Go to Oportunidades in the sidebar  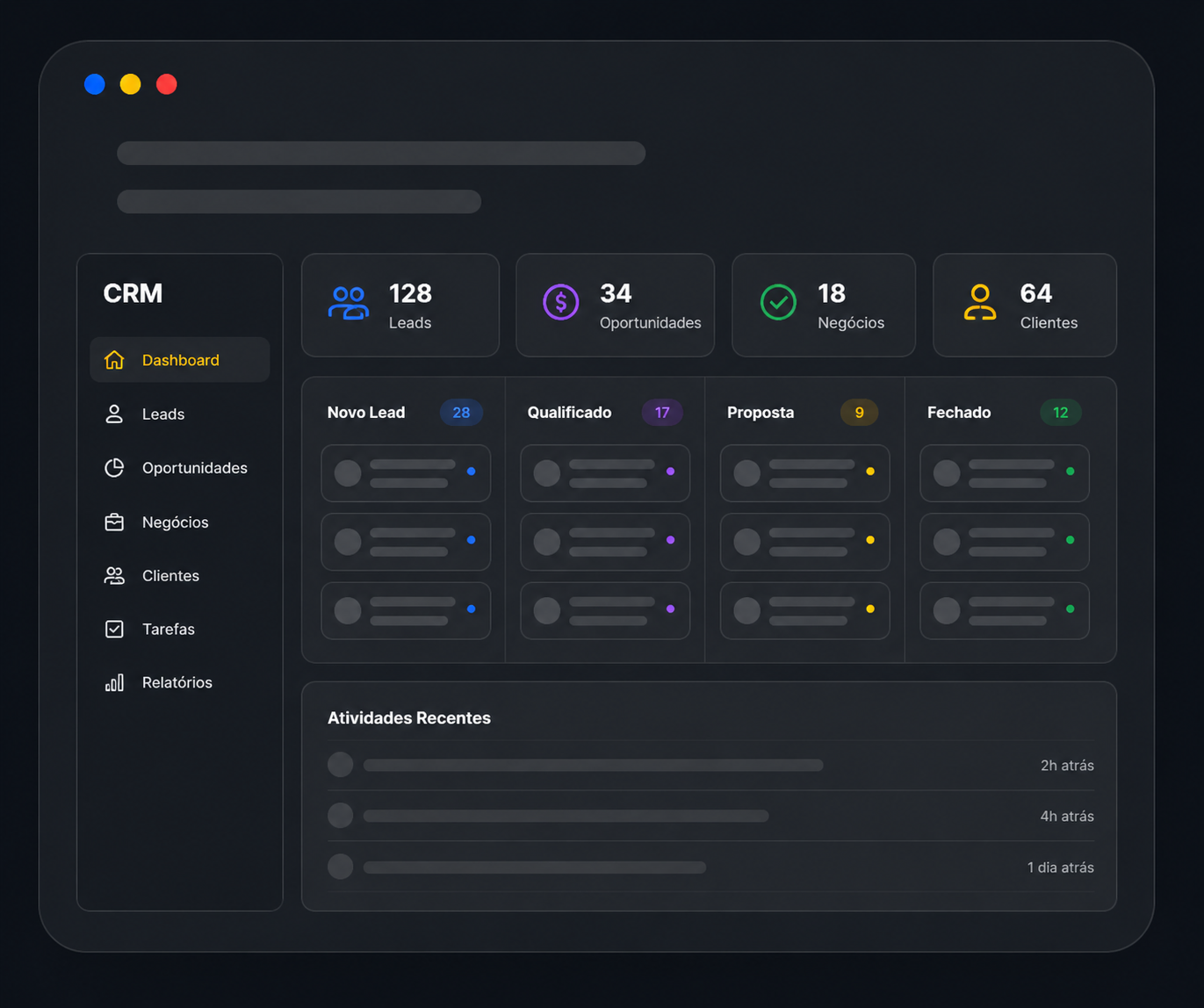pyautogui.click(x=180, y=468)
